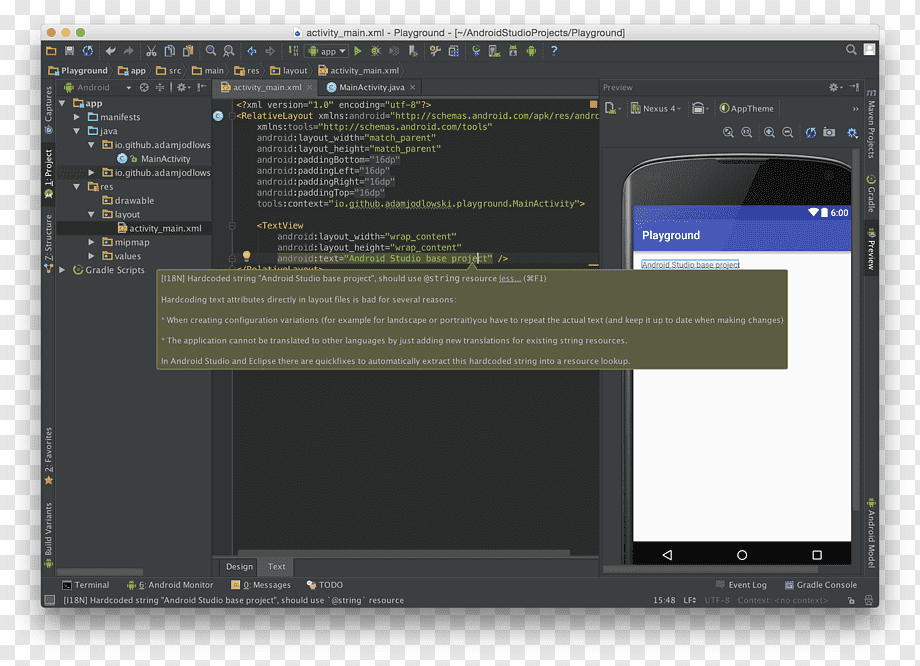The width and height of the screenshot is (920, 666).
Task: Click the yellow lightbulb quick-fix icon
Action: 246,256
